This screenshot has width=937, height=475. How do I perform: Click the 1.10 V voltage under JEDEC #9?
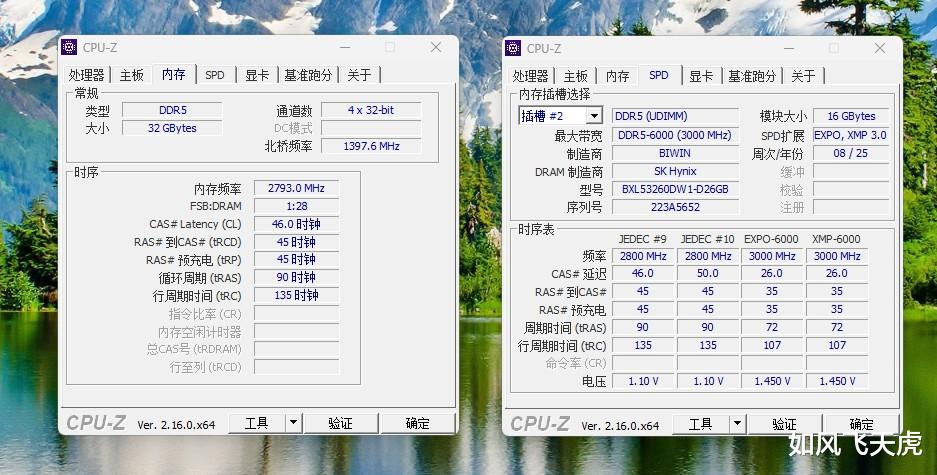[x=643, y=381]
